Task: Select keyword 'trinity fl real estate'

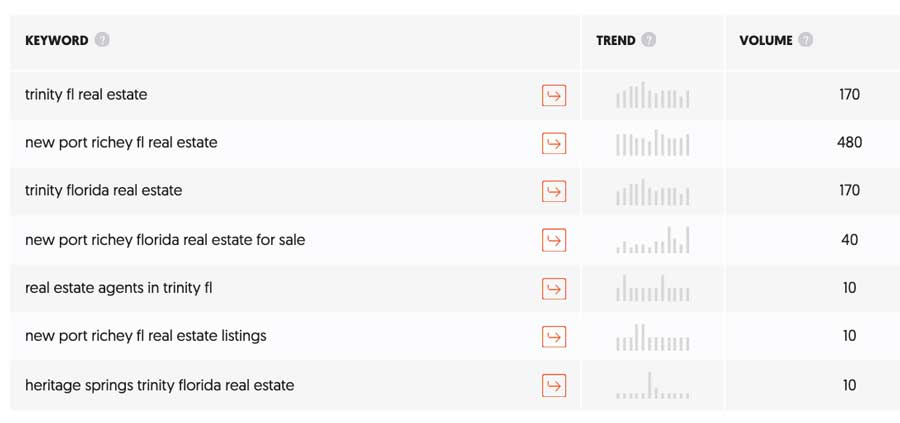Action: tap(86, 95)
